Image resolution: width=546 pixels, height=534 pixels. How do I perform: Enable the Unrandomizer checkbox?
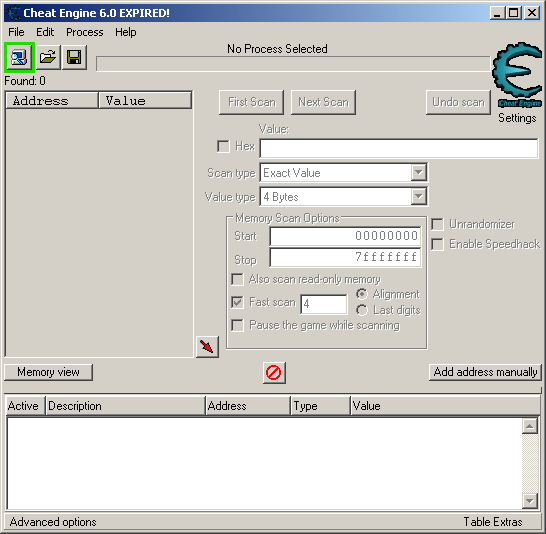(437, 224)
